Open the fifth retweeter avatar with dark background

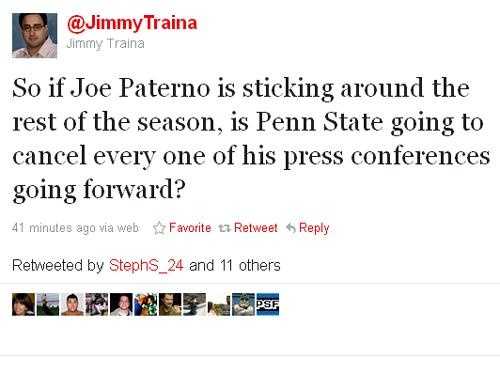121,304
